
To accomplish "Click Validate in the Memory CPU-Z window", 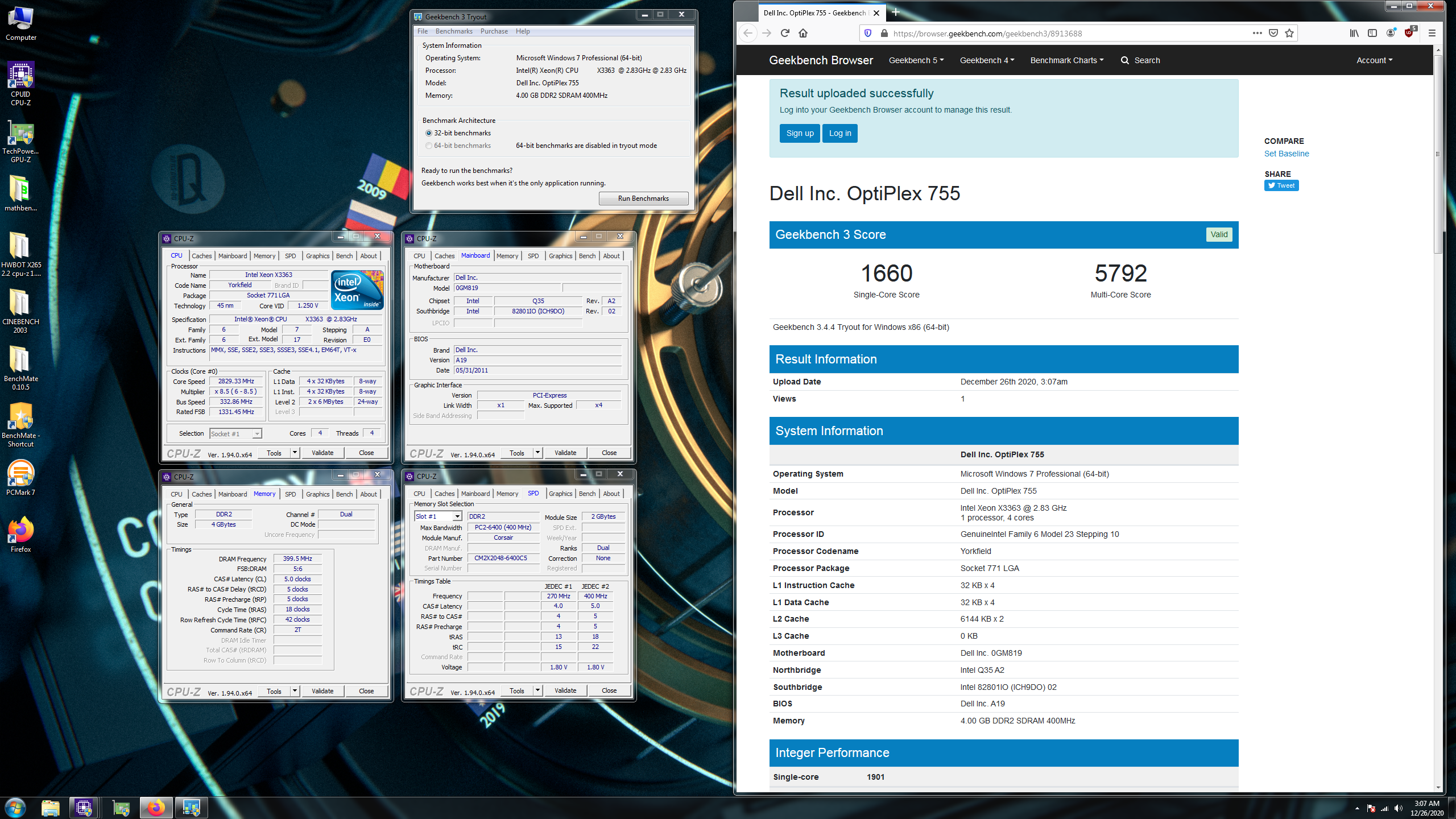I will [322, 691].
